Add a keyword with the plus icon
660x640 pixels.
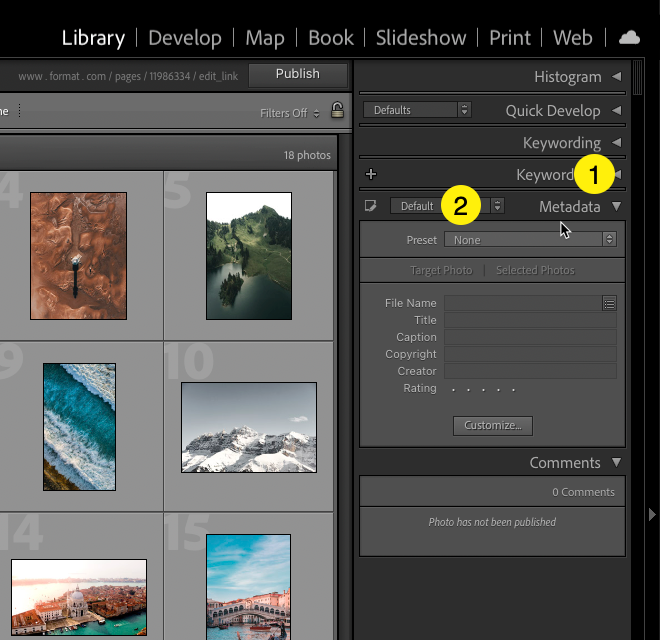[x=371, y=174]
